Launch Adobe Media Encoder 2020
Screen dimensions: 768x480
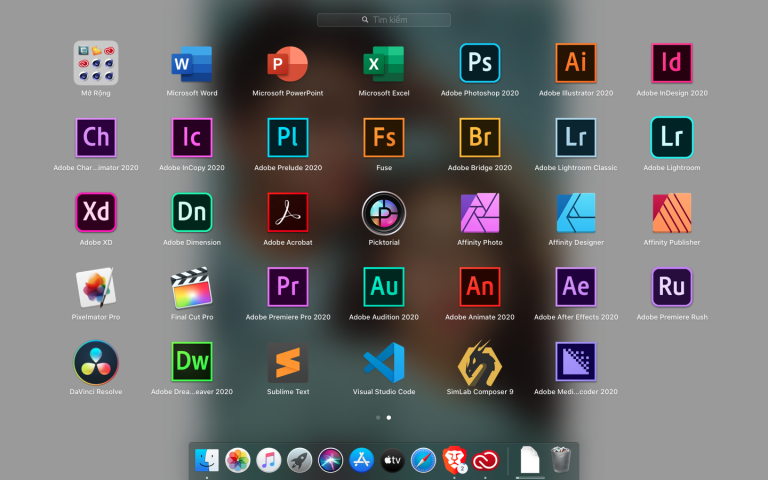point(576,362)
